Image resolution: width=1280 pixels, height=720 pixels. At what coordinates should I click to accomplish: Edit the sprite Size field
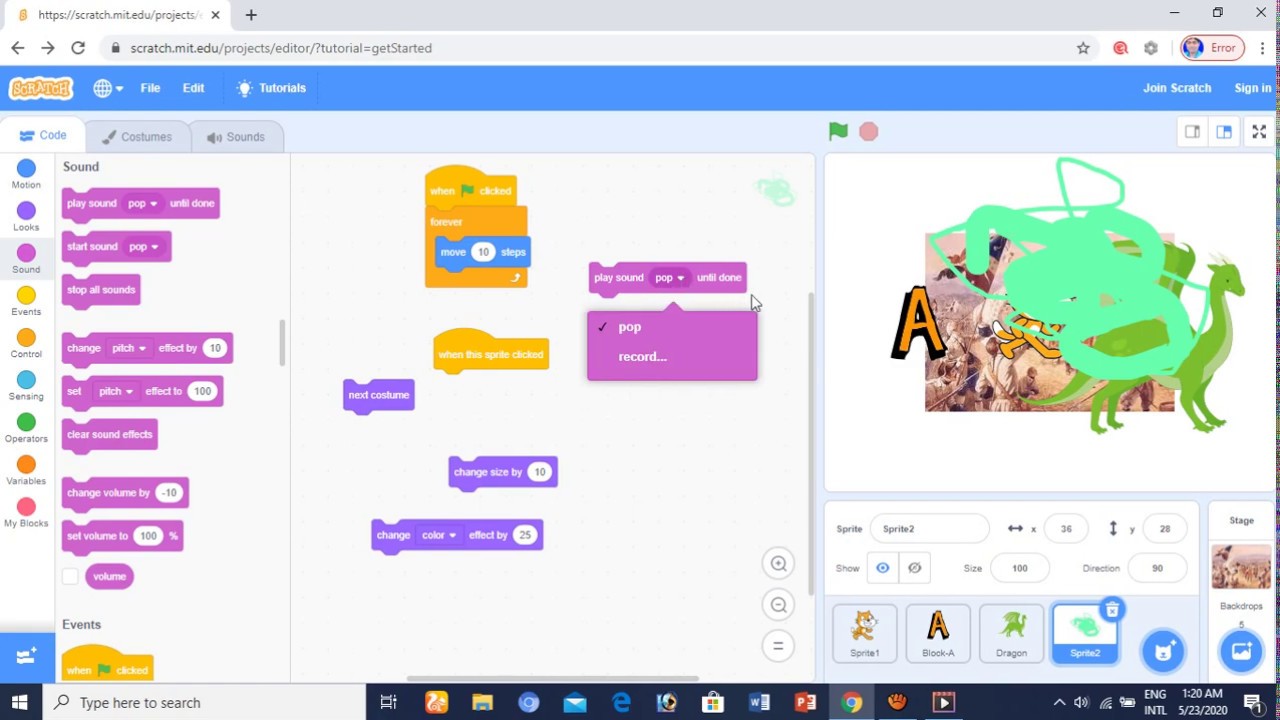click(x=1019, y=568)
